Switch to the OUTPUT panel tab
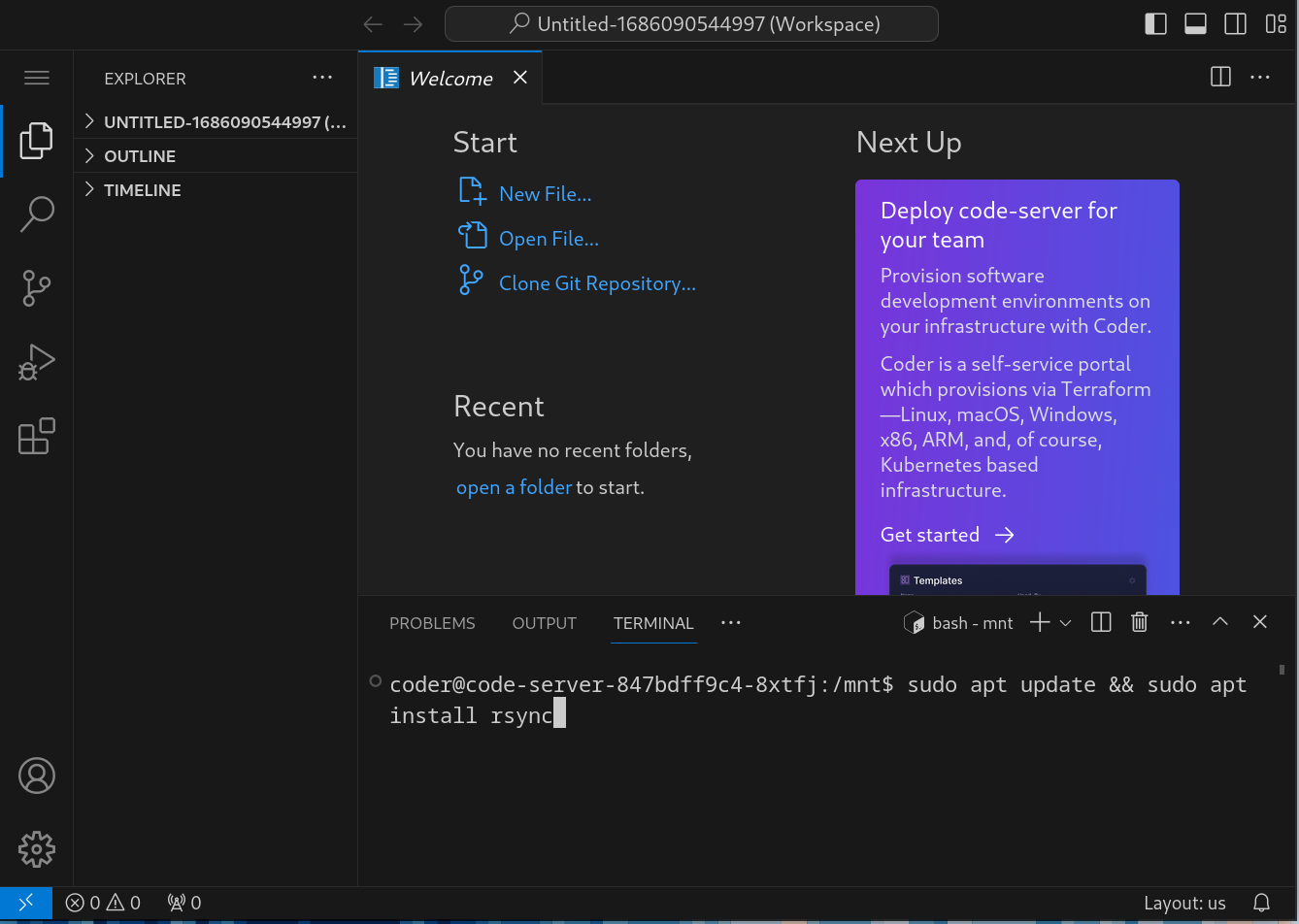The height and width of the screenshot is (924, 1299). [x=544, y=623]
